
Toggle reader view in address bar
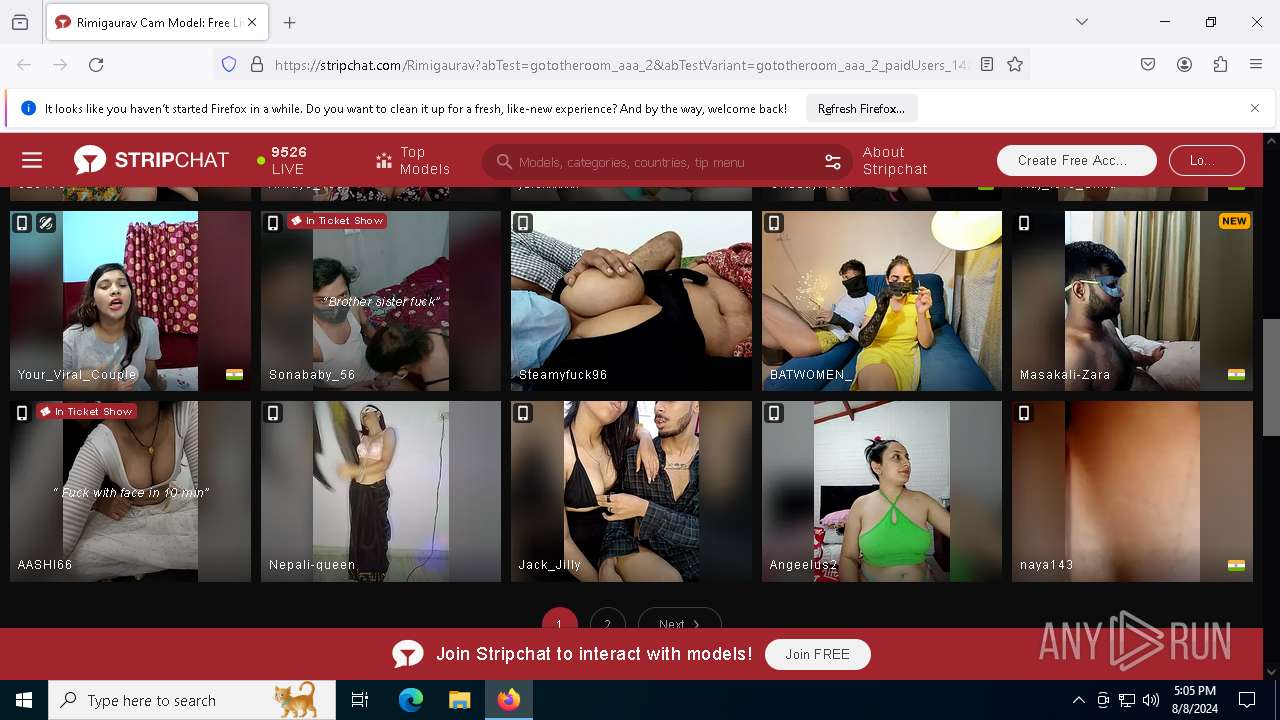[987, 64]
